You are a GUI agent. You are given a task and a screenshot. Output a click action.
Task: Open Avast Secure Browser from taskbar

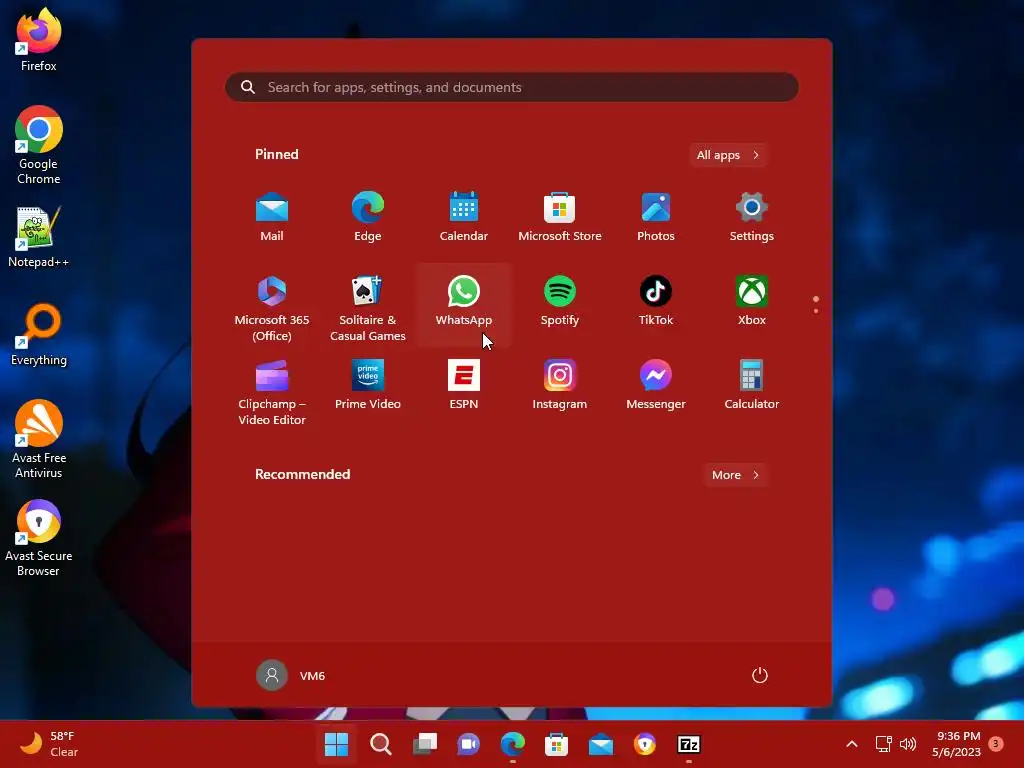tap(645, 744)
